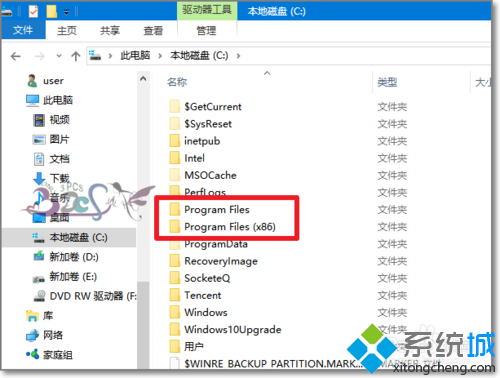The width and height of the screenshot is (500, 378).
Task: Switch to the 共享 ribbon tab
Action: [x=110, y=30]
